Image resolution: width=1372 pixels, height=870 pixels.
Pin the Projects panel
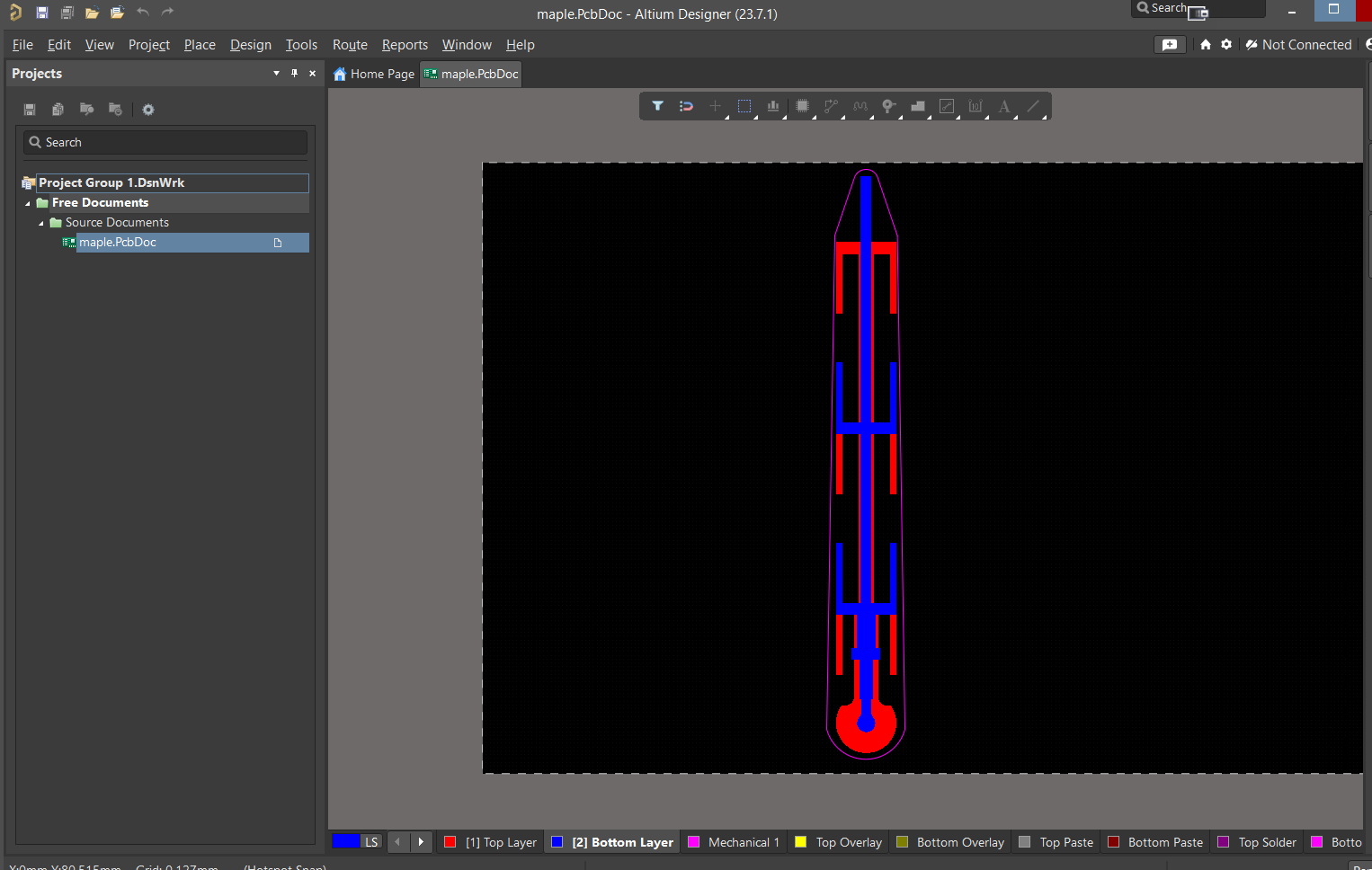[x=294, y=74]
